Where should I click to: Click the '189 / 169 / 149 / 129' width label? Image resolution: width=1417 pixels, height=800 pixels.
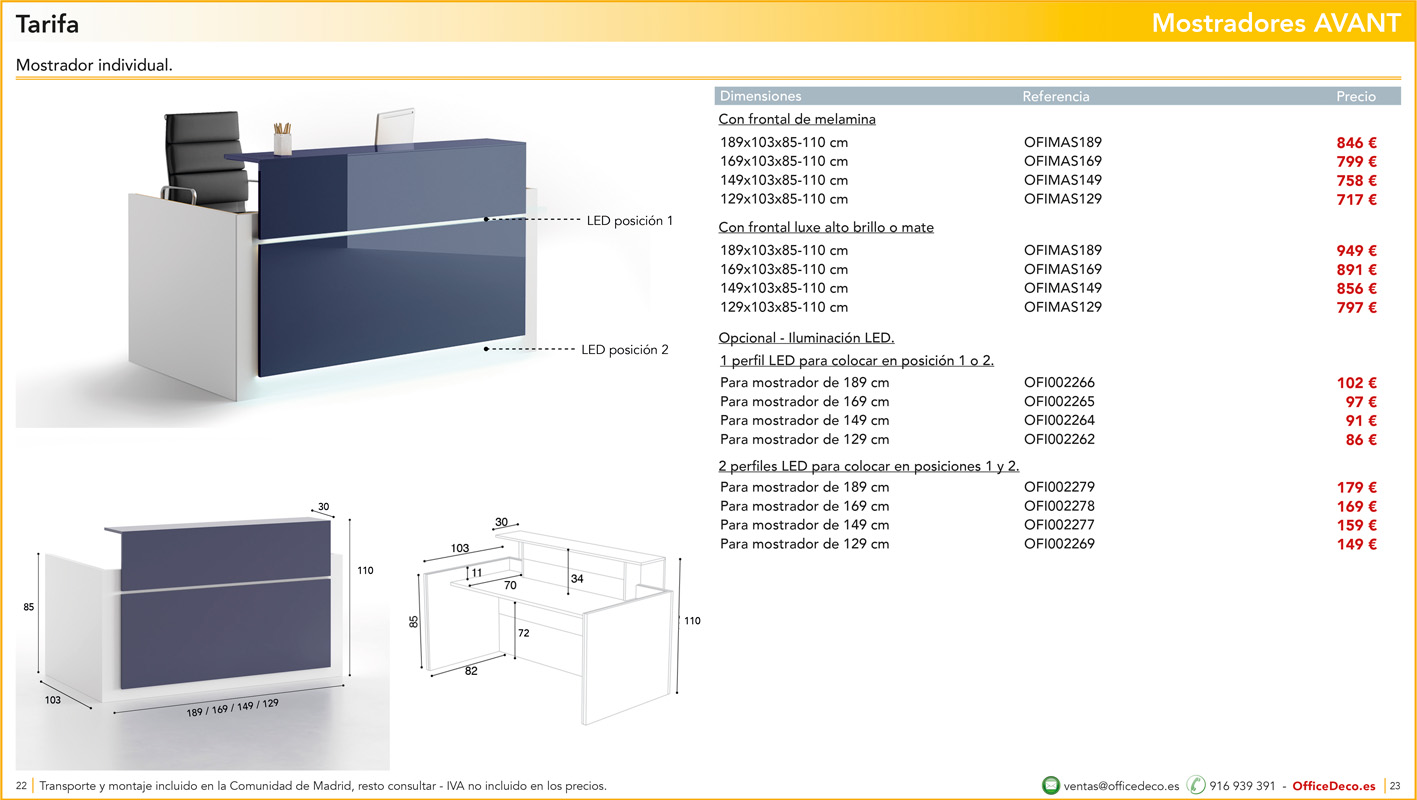232,707
